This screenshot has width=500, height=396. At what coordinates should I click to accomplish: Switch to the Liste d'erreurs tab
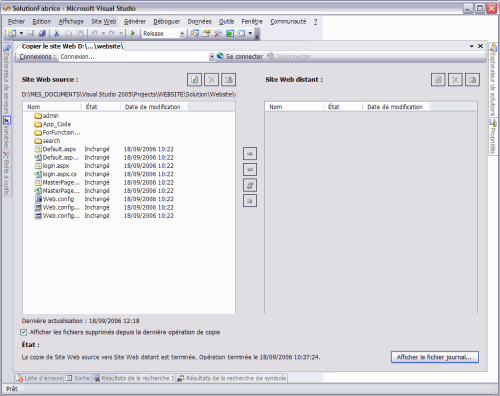(39, 378)
